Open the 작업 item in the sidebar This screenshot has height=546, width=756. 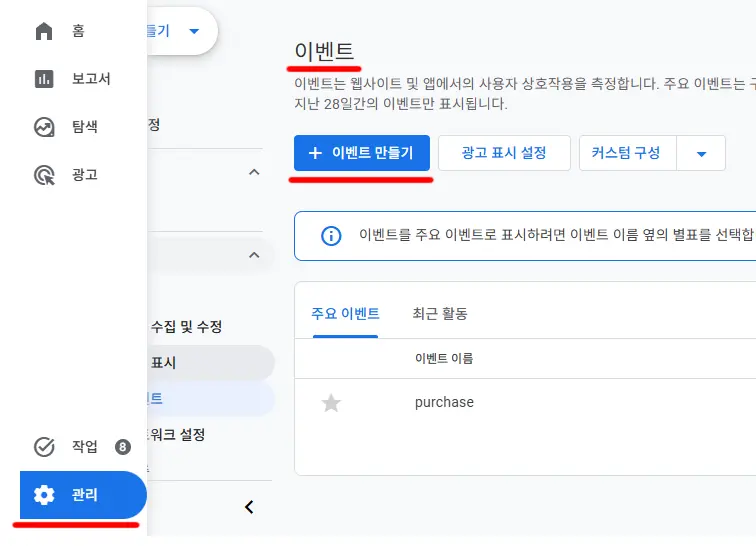click(85, 447)
